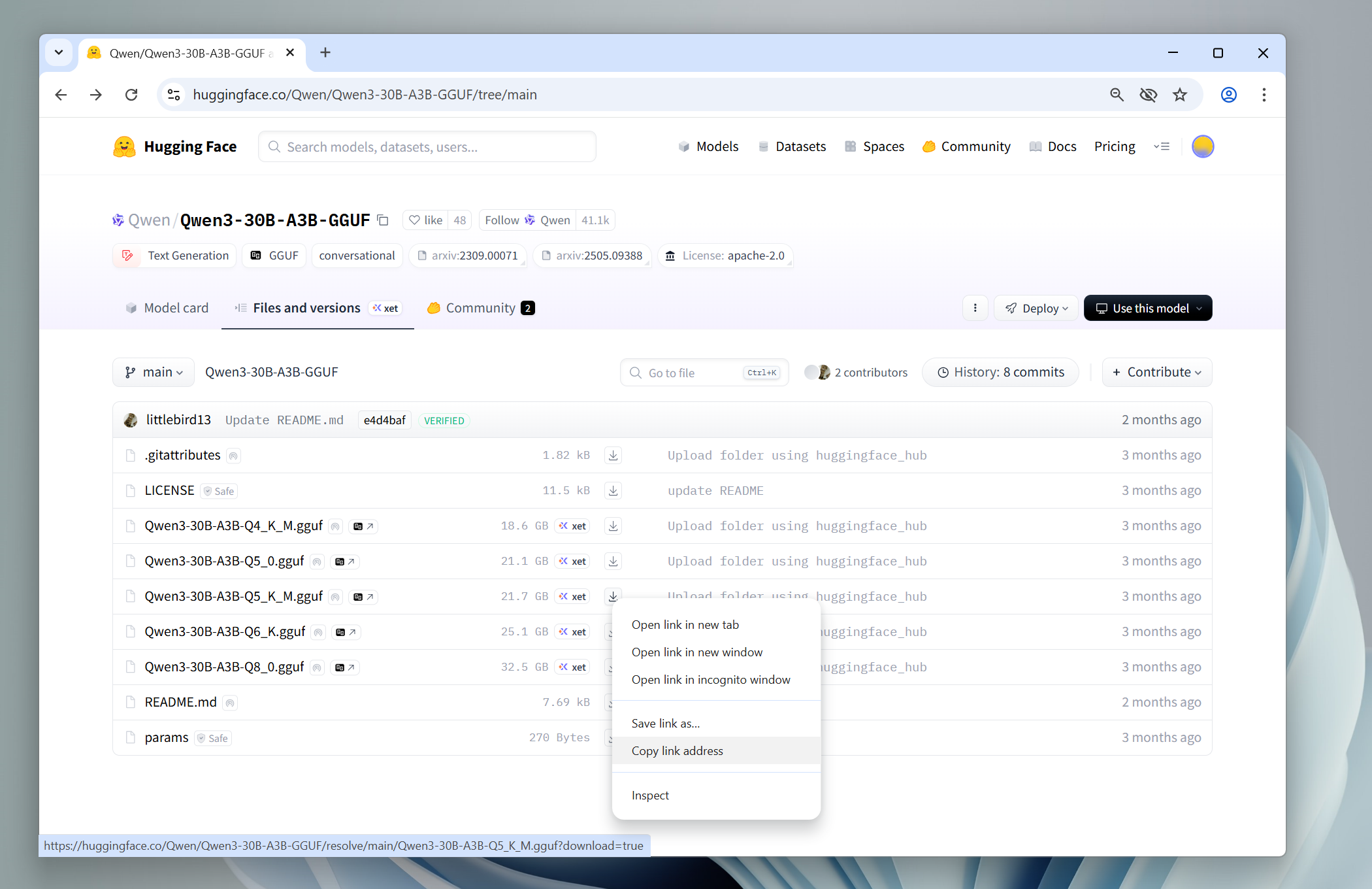
Task: Focus the Search models, datasets, users field
Action: [x=427, y=146]
